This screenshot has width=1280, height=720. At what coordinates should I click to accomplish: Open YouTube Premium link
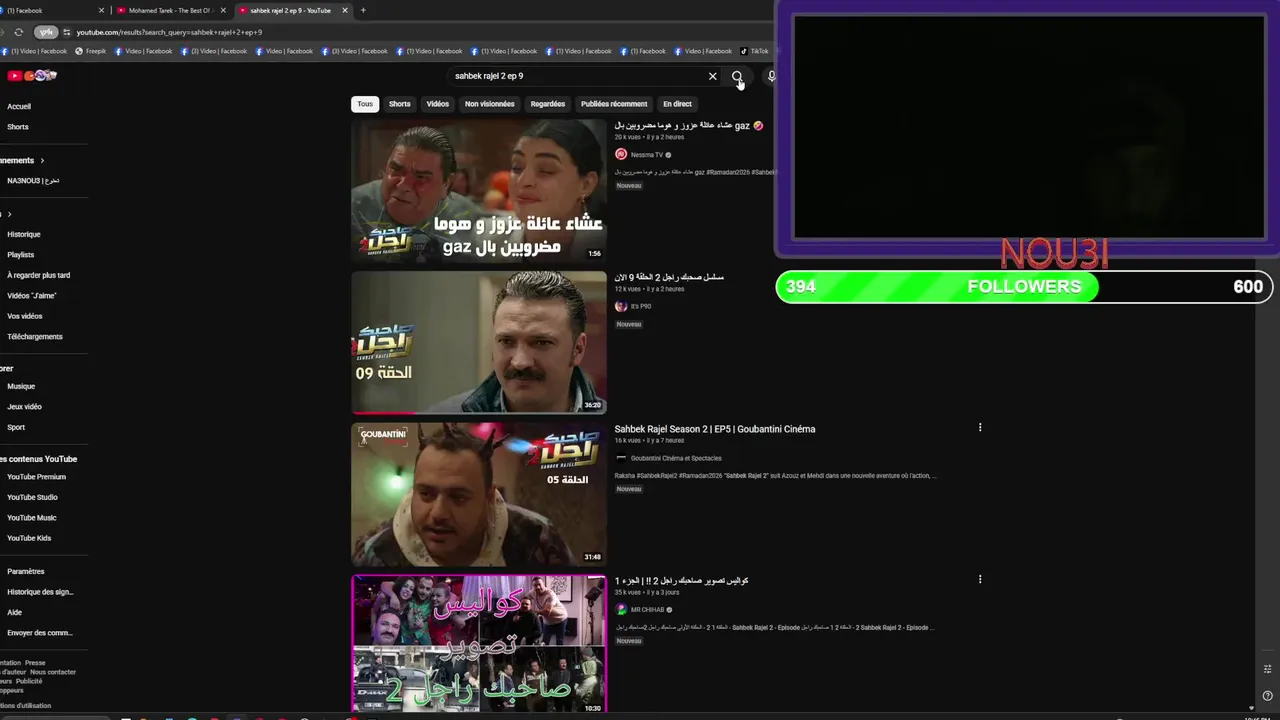[36, 477]
